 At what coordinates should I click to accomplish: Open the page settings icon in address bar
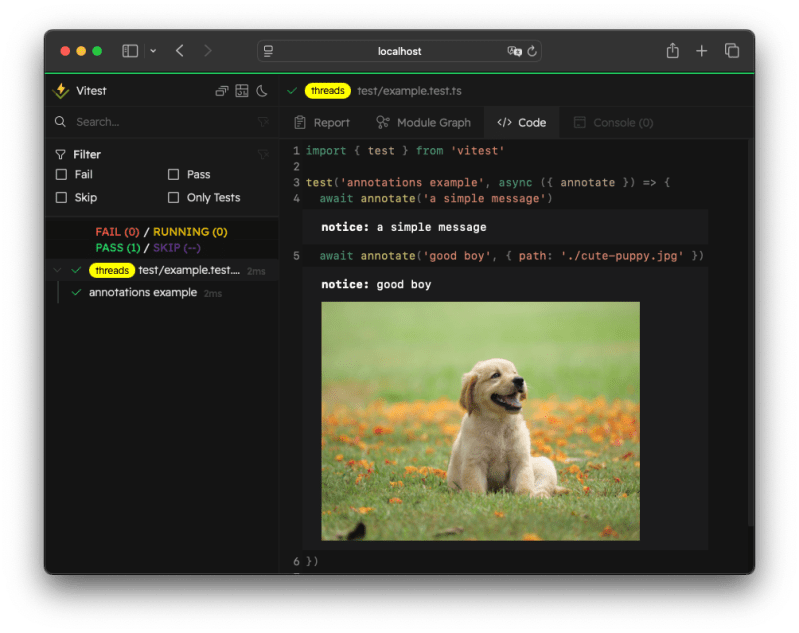(x=268, y=51)
